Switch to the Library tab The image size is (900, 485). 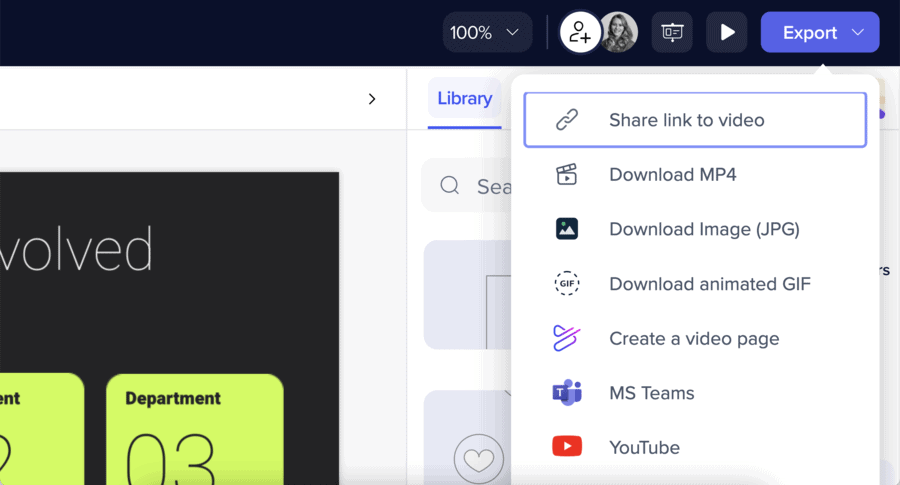click(464, 98)
